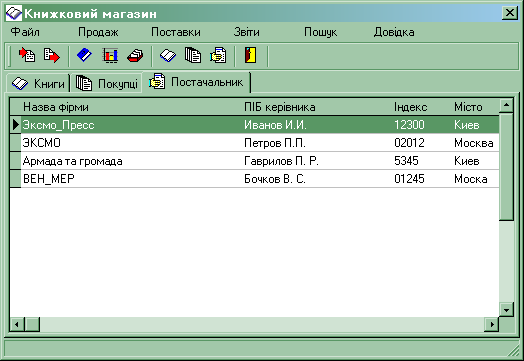Open the Звіти menu
The image size is (524, 361).
(247, 32)
